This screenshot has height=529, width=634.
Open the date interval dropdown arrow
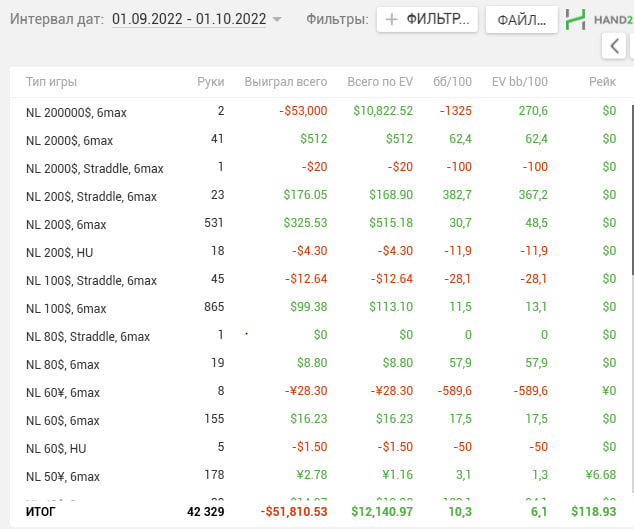pyautogui.click(x=277, y=19)
